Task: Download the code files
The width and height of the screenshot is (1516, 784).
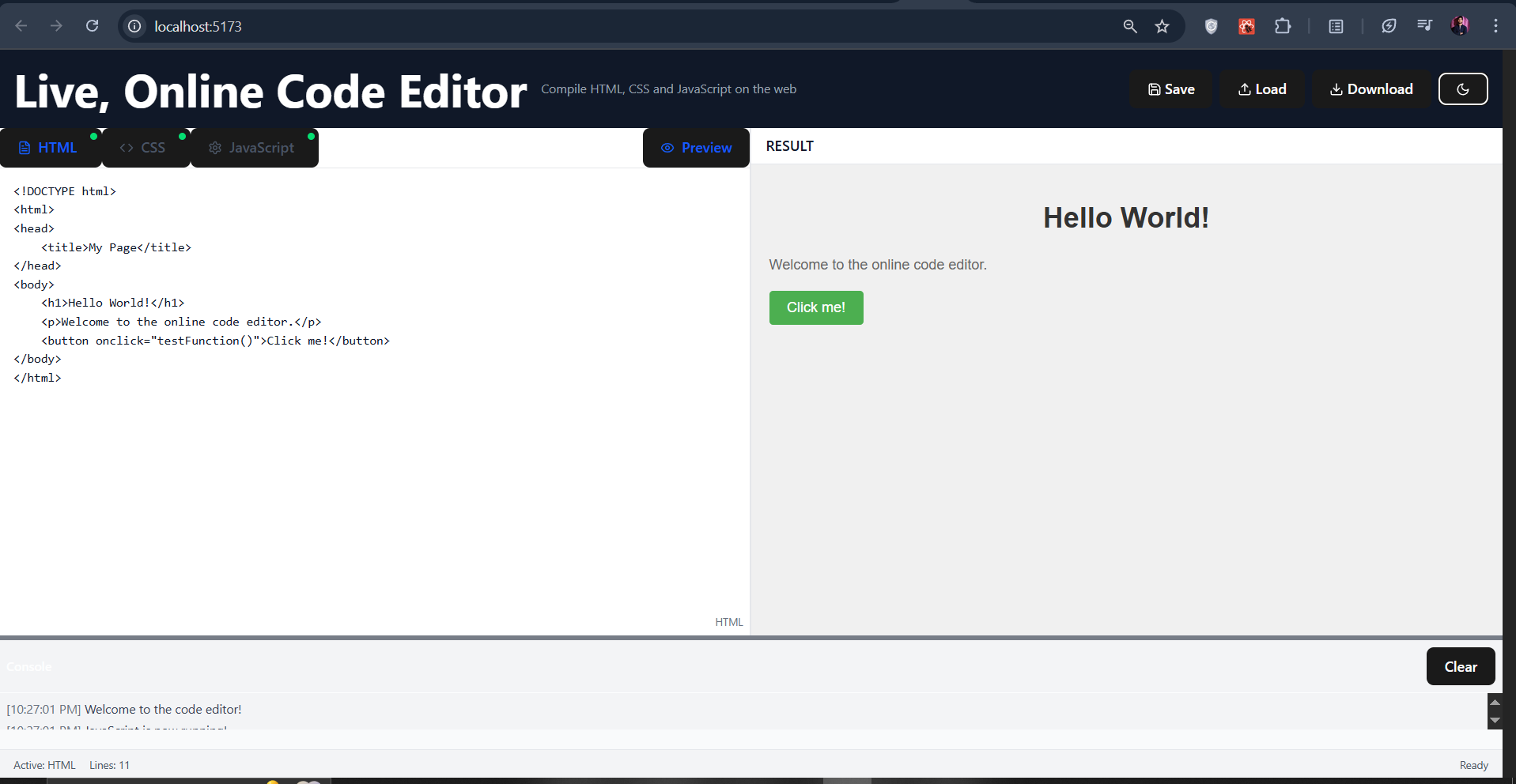Action: [x=1370, y=89]
